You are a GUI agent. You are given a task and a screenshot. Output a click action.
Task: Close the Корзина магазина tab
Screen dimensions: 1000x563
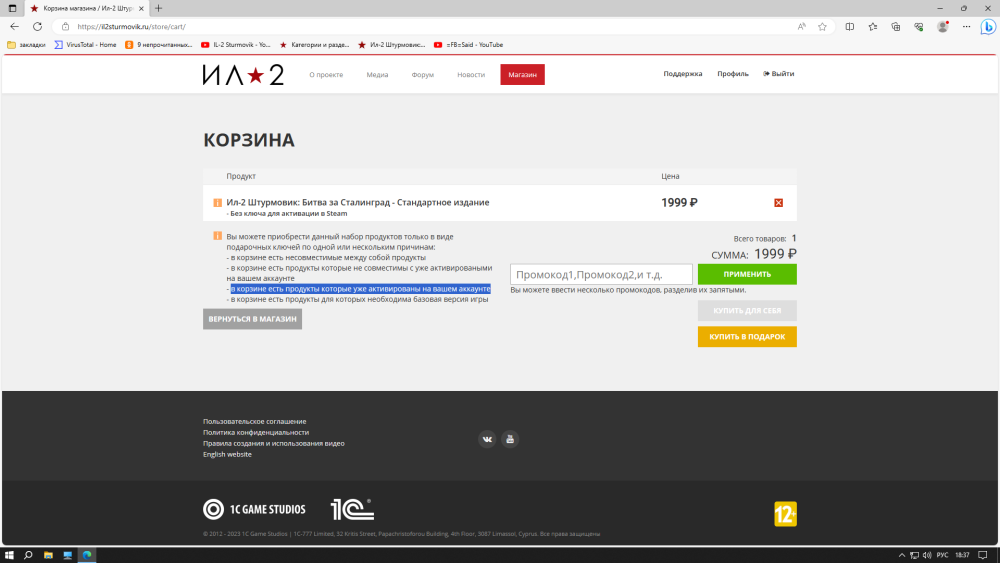[141, 8]
